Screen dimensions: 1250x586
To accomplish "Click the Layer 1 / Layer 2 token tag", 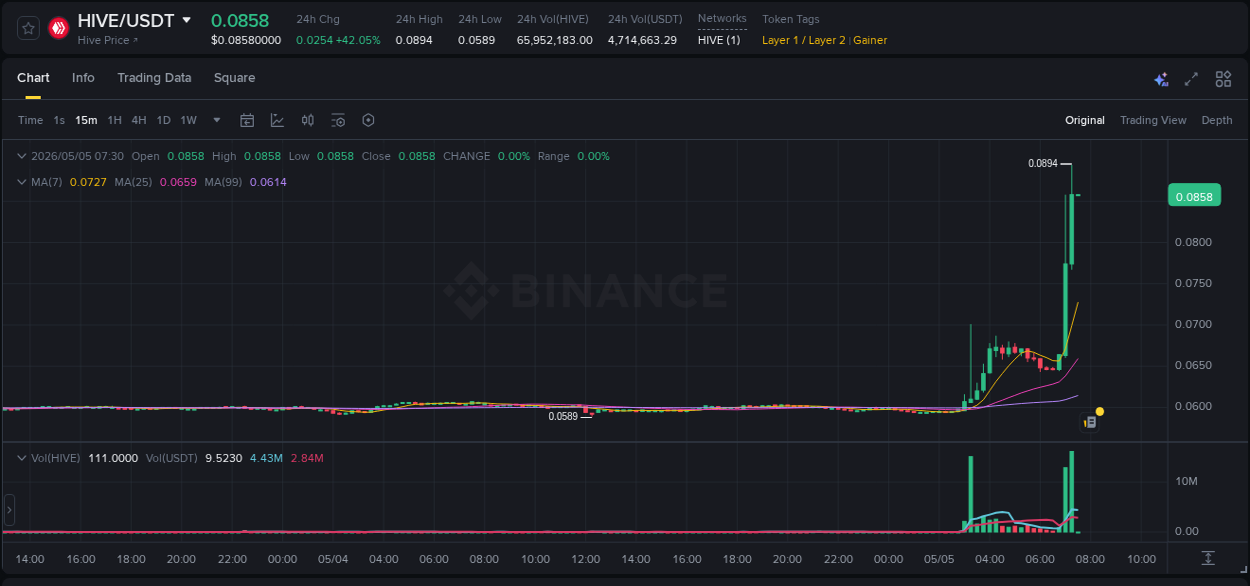I will (x=803, y=40).
